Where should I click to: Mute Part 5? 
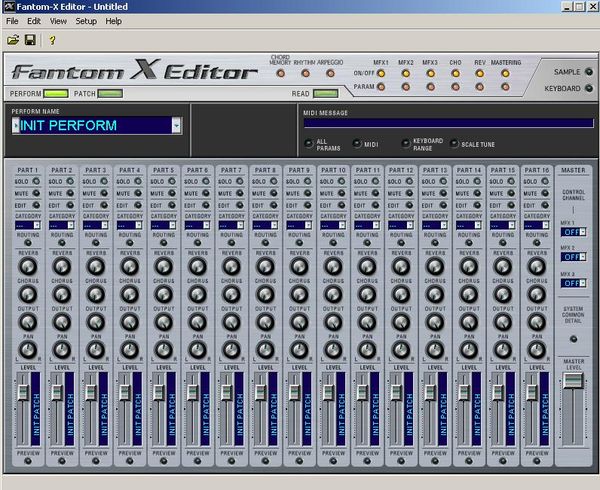(x=172, y=194)
